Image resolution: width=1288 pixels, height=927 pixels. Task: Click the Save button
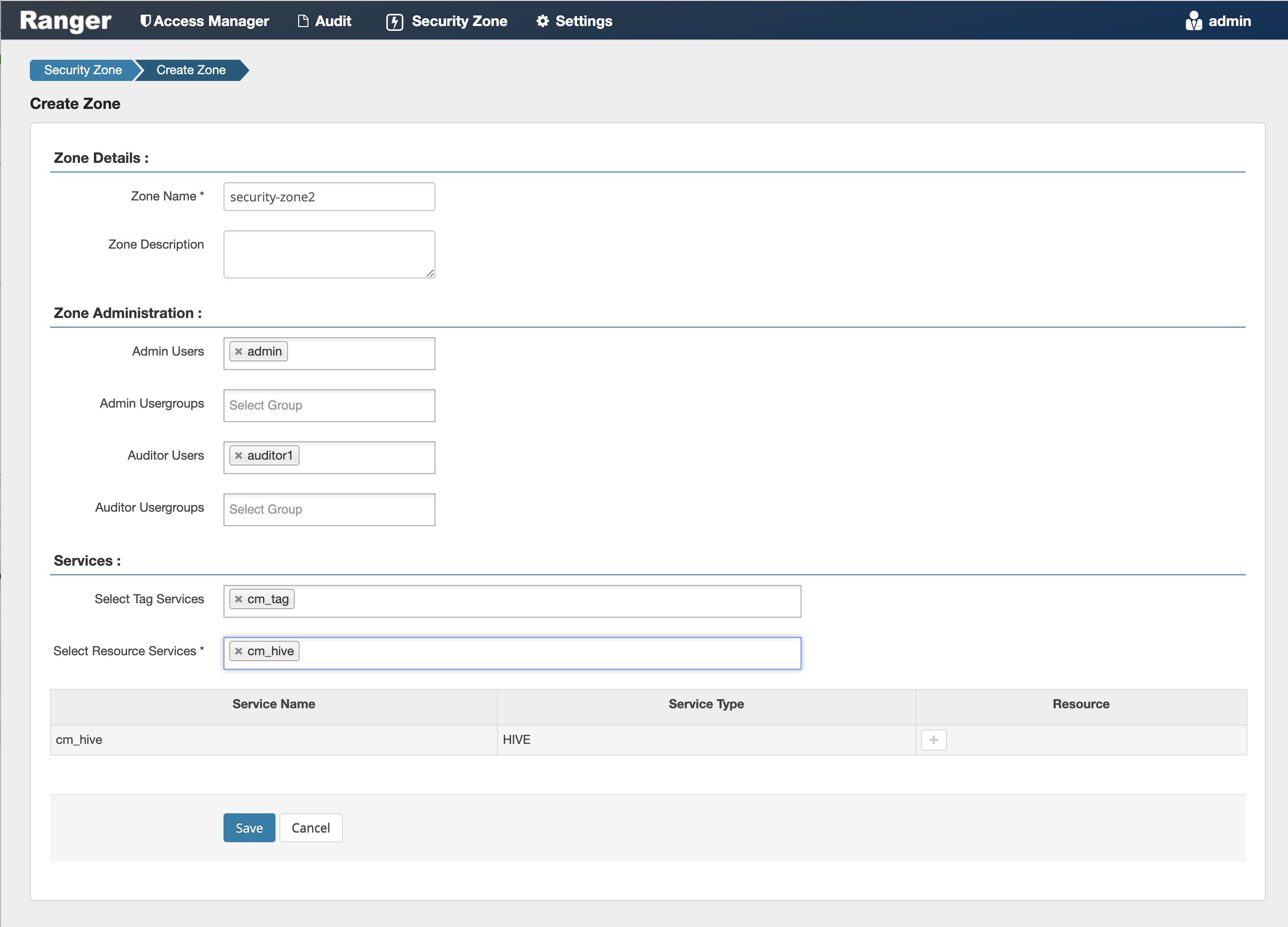click(249, 828)
